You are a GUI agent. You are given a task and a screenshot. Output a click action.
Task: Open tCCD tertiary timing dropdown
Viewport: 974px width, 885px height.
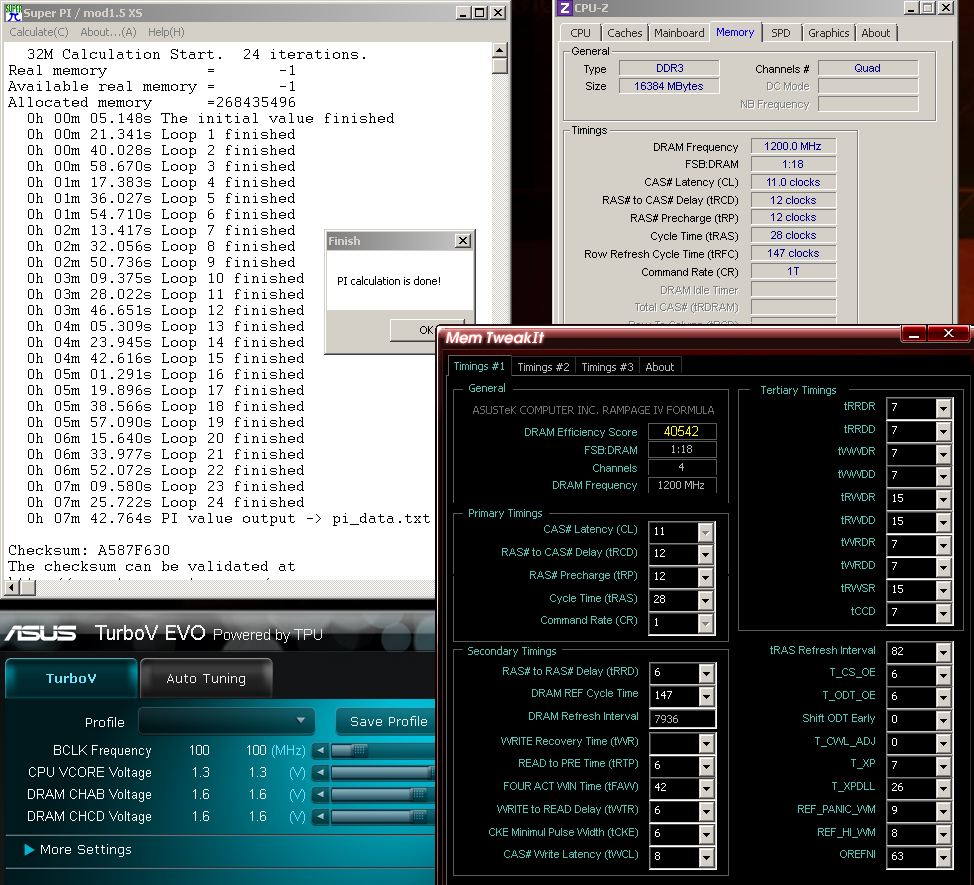943,612
